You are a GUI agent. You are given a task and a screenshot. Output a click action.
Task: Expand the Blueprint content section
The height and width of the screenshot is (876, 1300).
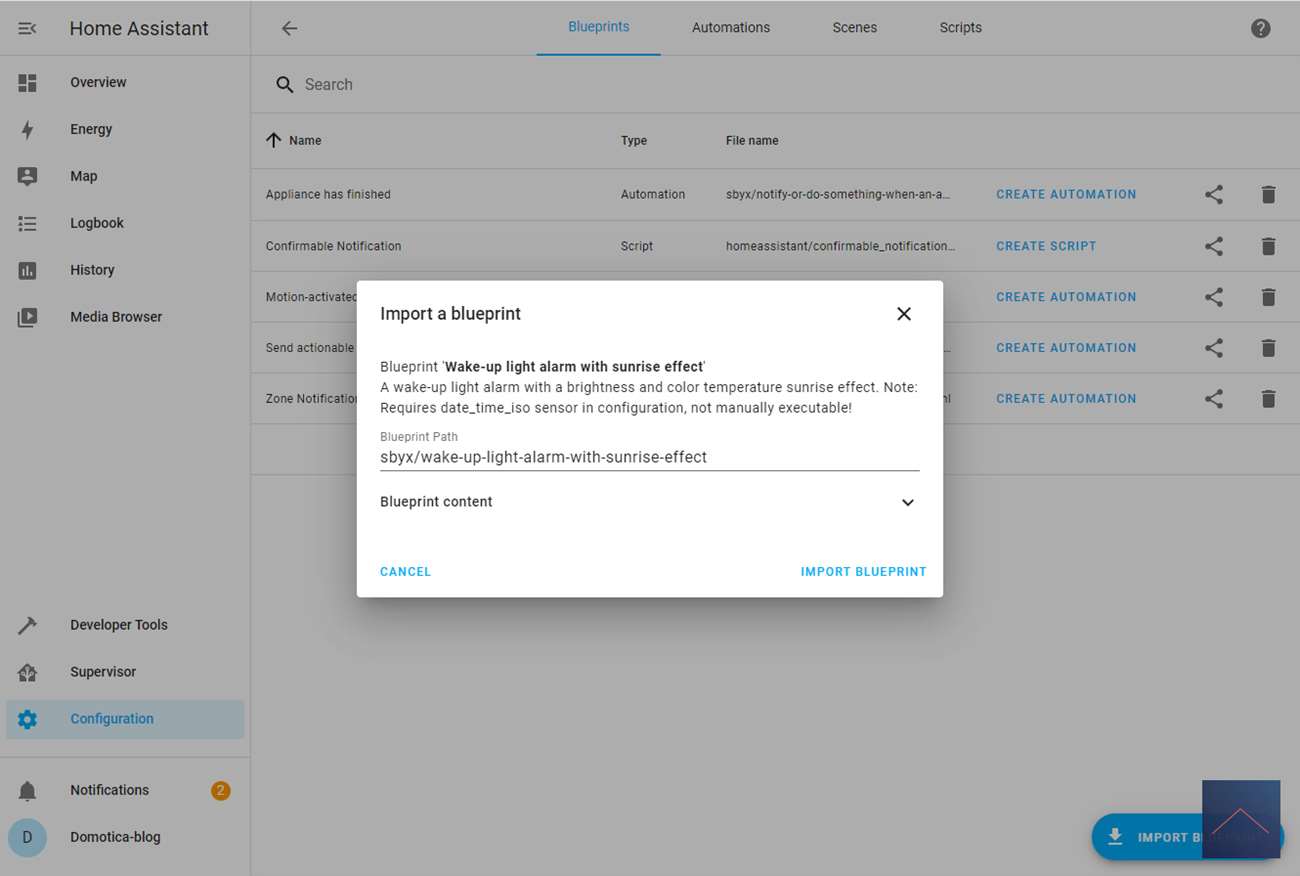907,502
